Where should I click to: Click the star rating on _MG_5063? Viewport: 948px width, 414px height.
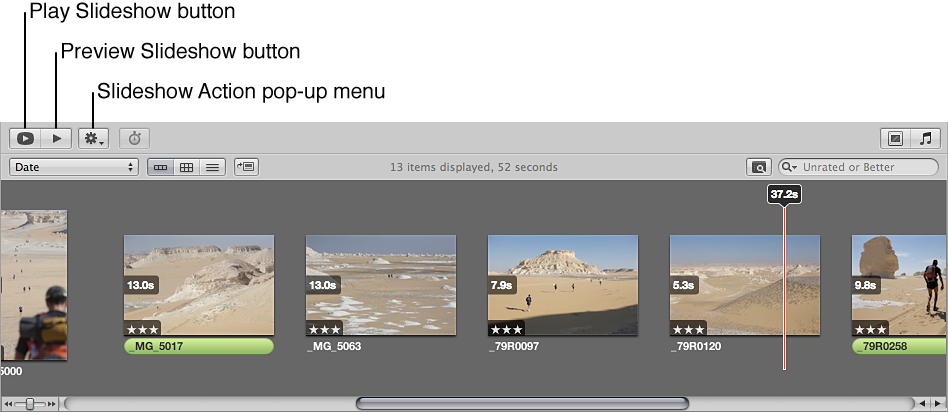click(x=324, y=329)
